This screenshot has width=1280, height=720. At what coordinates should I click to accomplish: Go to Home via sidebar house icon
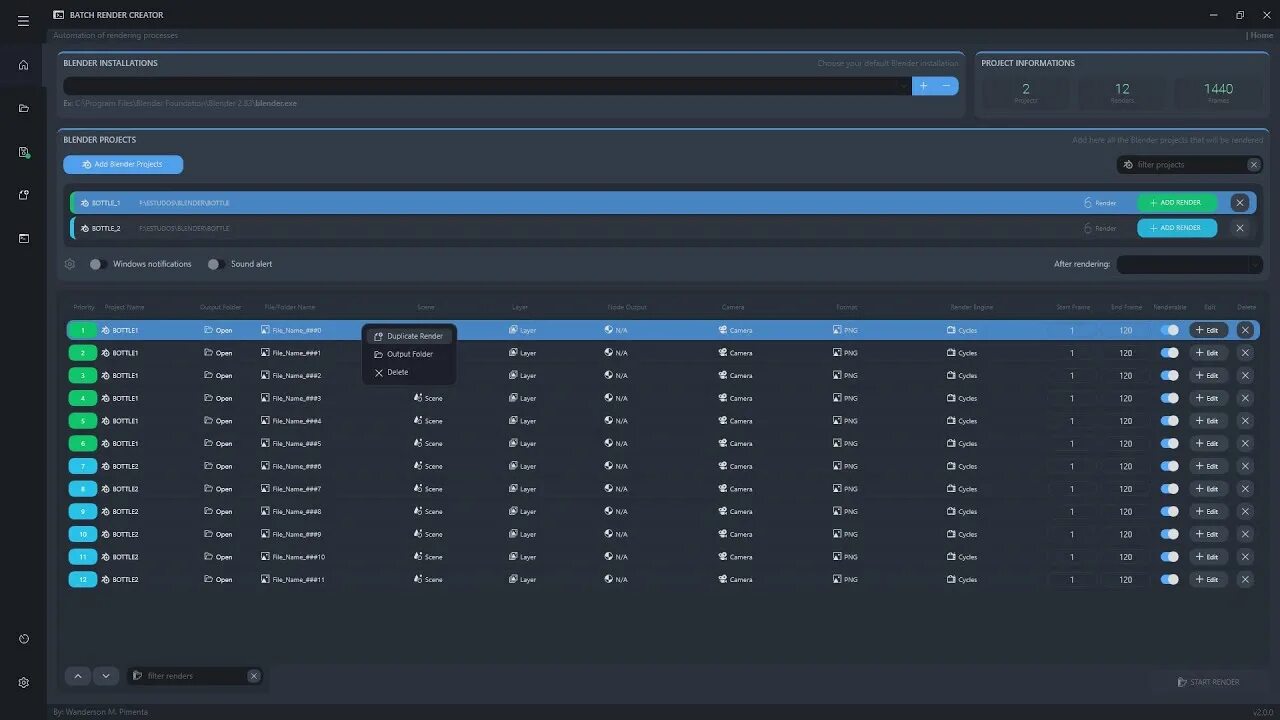23,65
